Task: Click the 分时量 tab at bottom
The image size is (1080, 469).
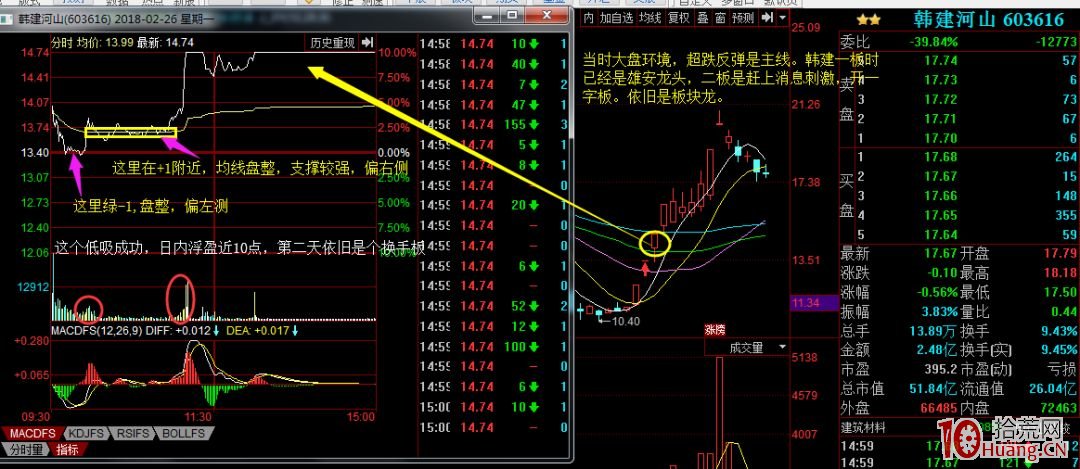Action: pos(24,451)
